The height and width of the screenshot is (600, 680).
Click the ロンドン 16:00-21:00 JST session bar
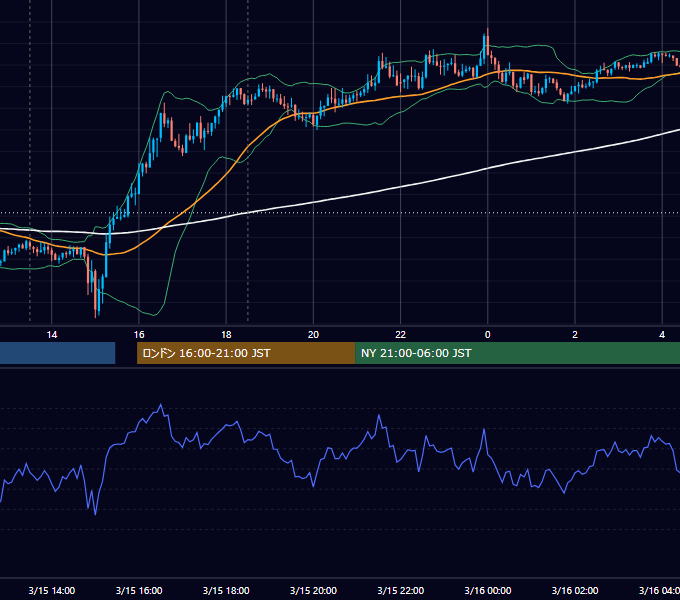point(246,353)
